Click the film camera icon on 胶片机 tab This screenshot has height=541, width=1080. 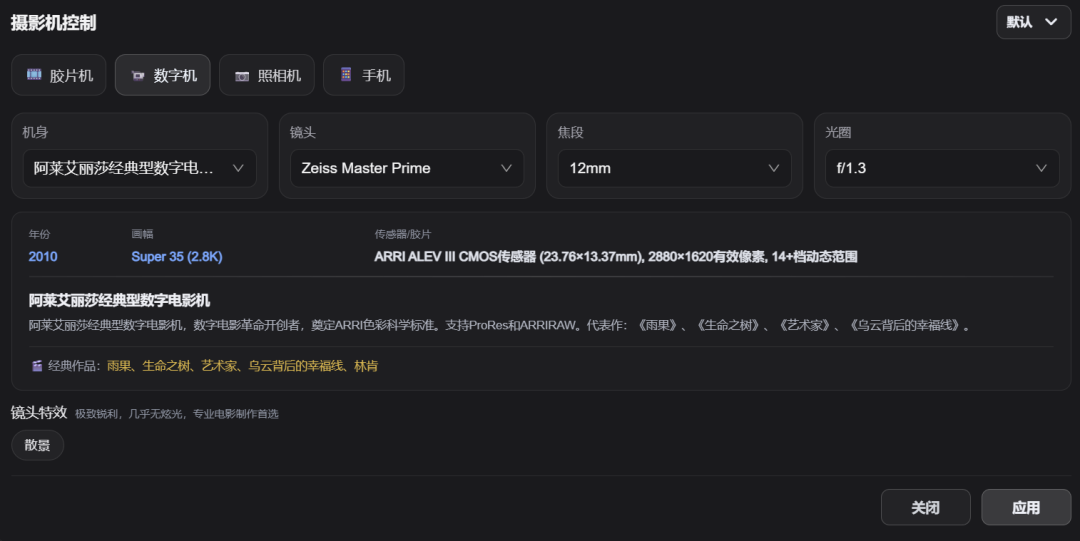pyautogui.click(x=34, y=74)
